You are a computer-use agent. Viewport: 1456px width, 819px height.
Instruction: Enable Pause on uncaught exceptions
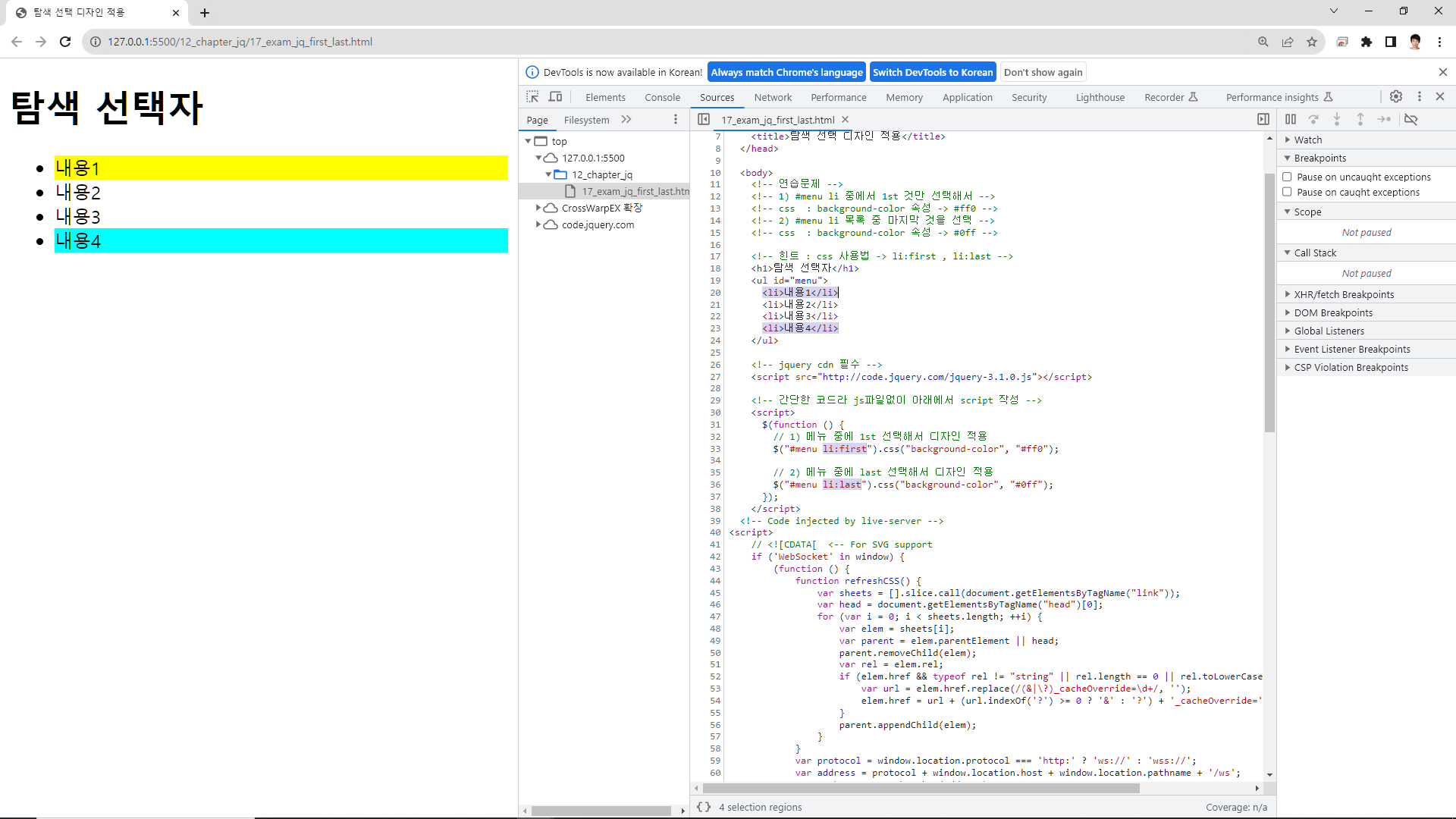click(x=1287, y=177)
